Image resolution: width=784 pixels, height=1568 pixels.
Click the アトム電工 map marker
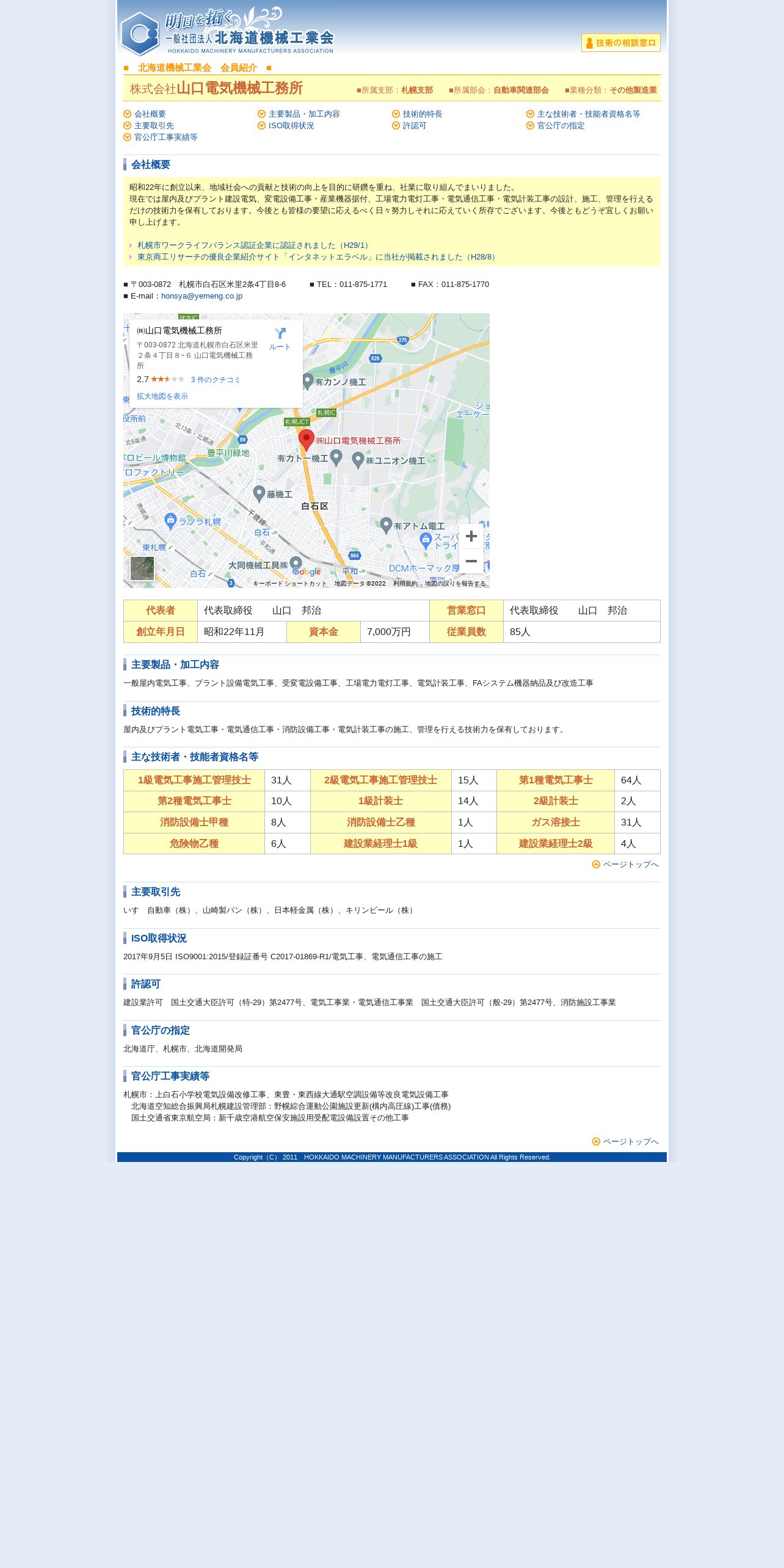386,525
